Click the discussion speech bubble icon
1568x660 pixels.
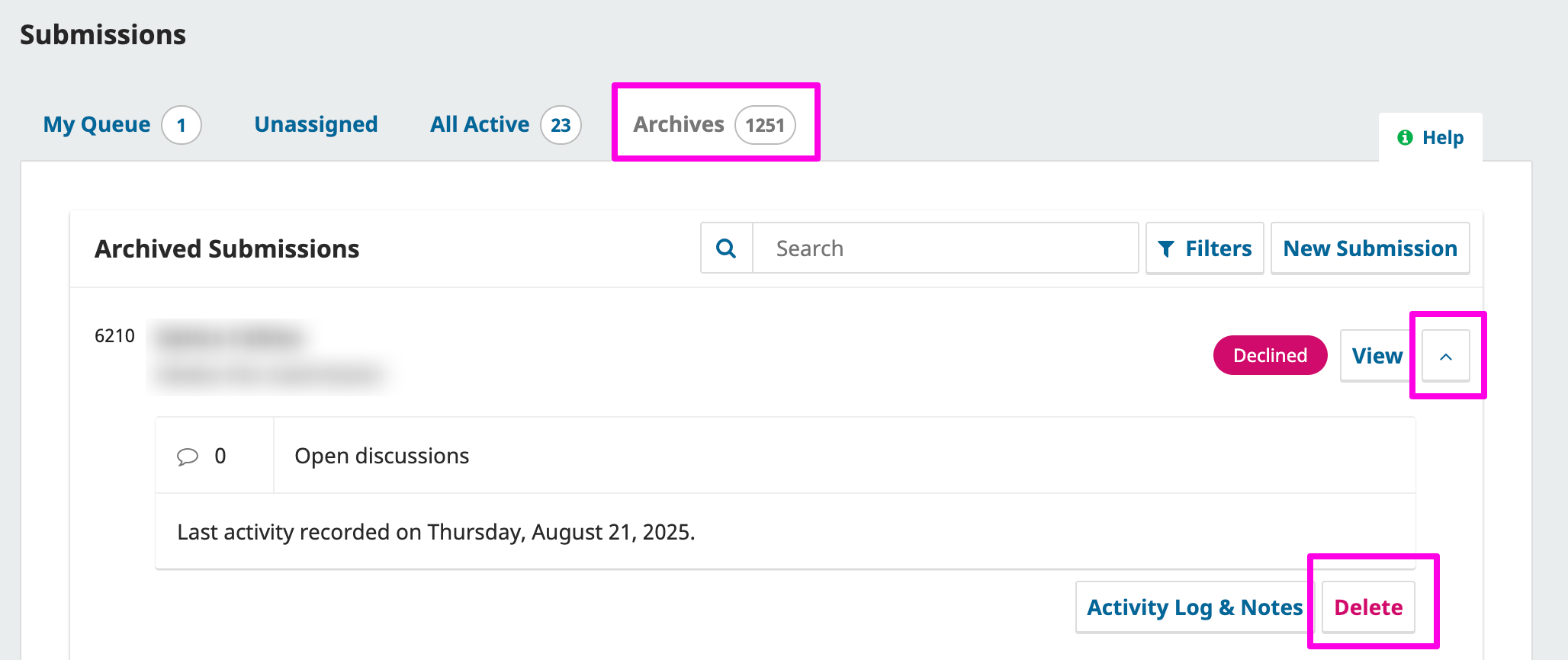[x=188, y=457]
